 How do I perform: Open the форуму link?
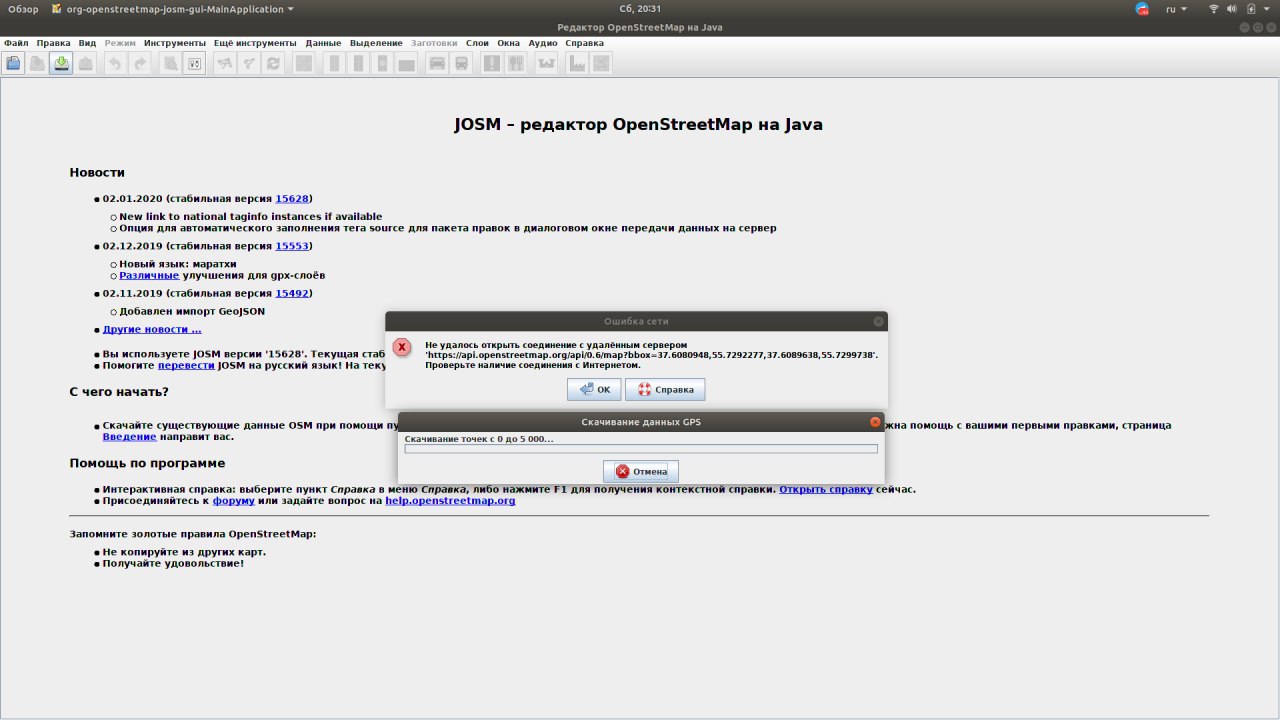(234, 500)
